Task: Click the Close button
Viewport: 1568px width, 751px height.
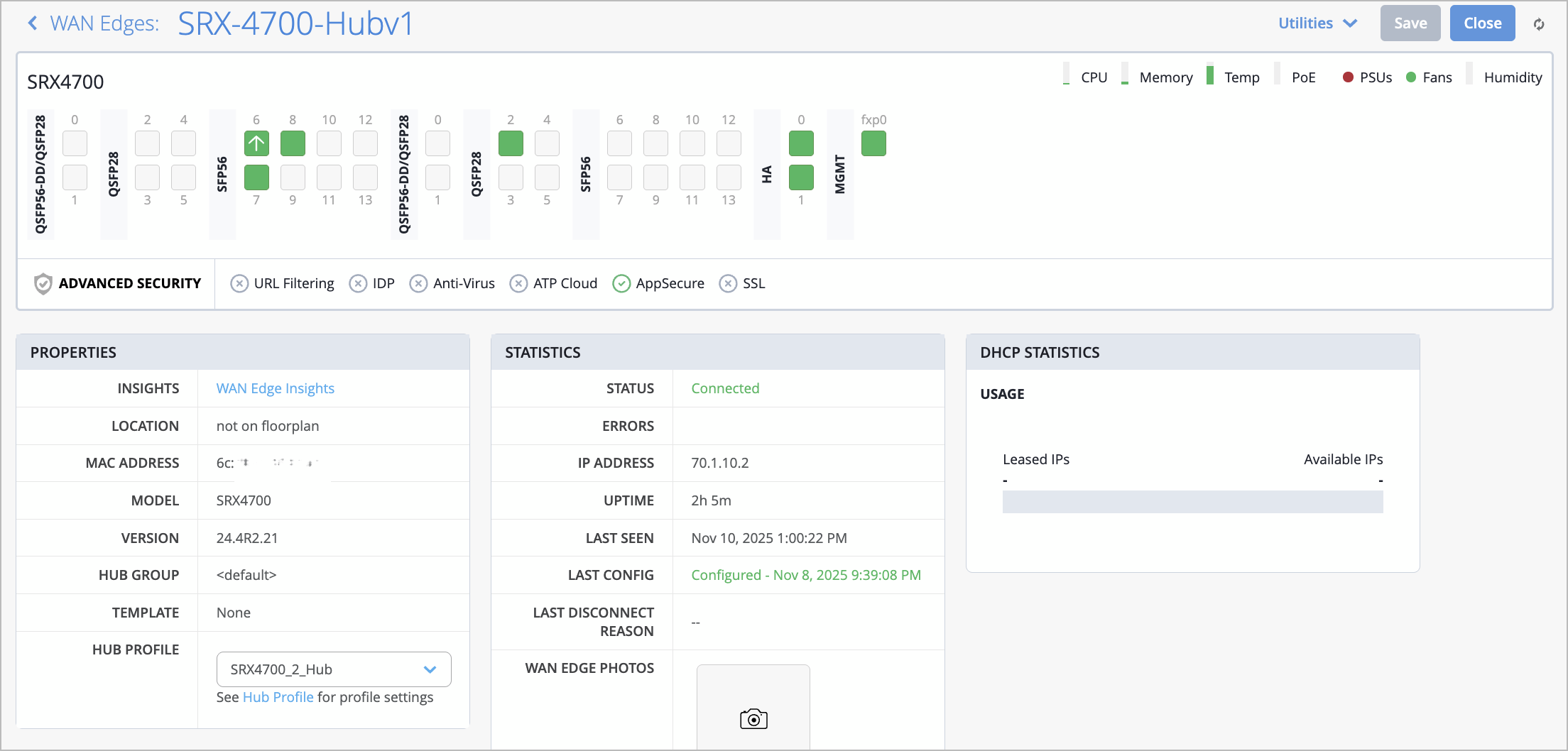Action: pos(1483,23)
